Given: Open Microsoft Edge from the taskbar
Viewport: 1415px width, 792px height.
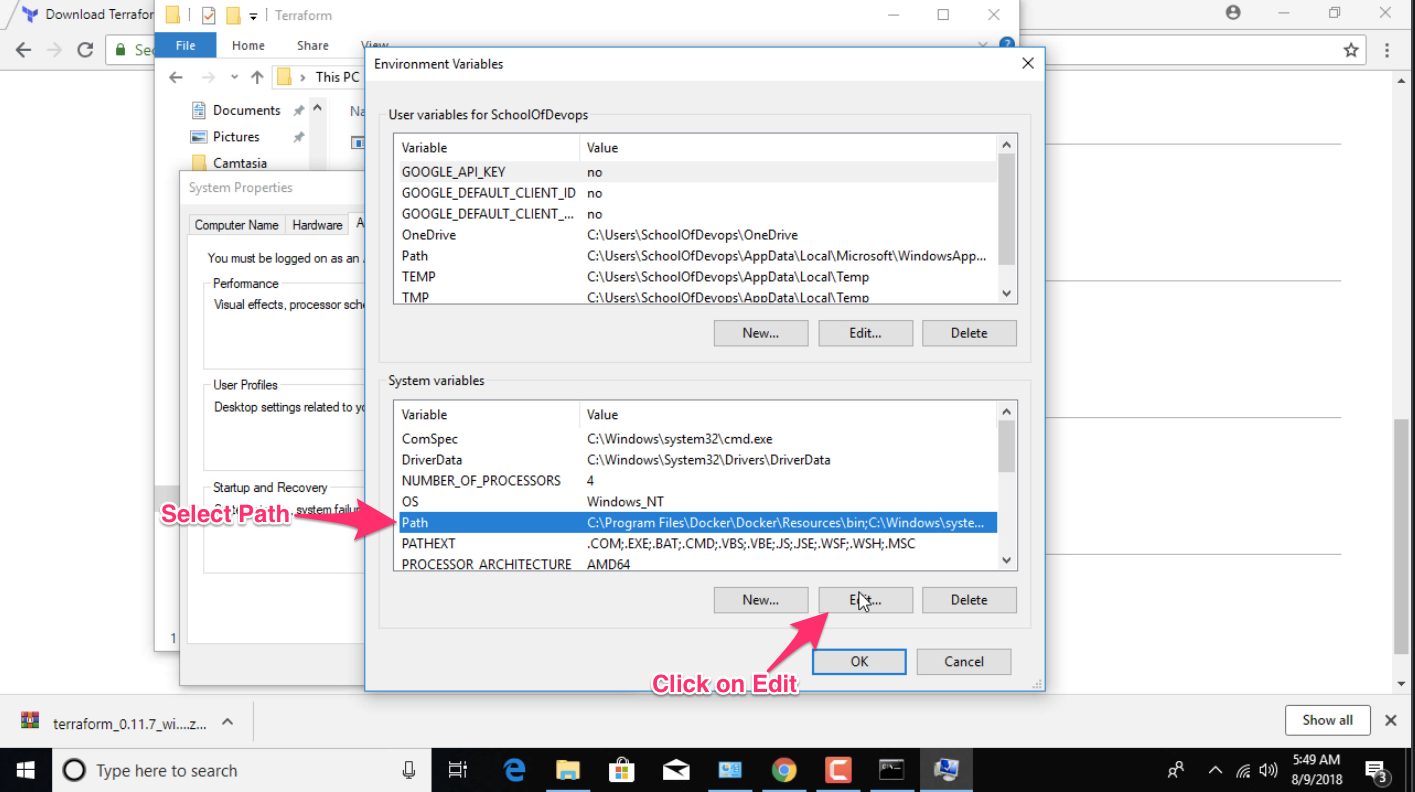Looking at the screenshot, I should (x=514, y=770).
